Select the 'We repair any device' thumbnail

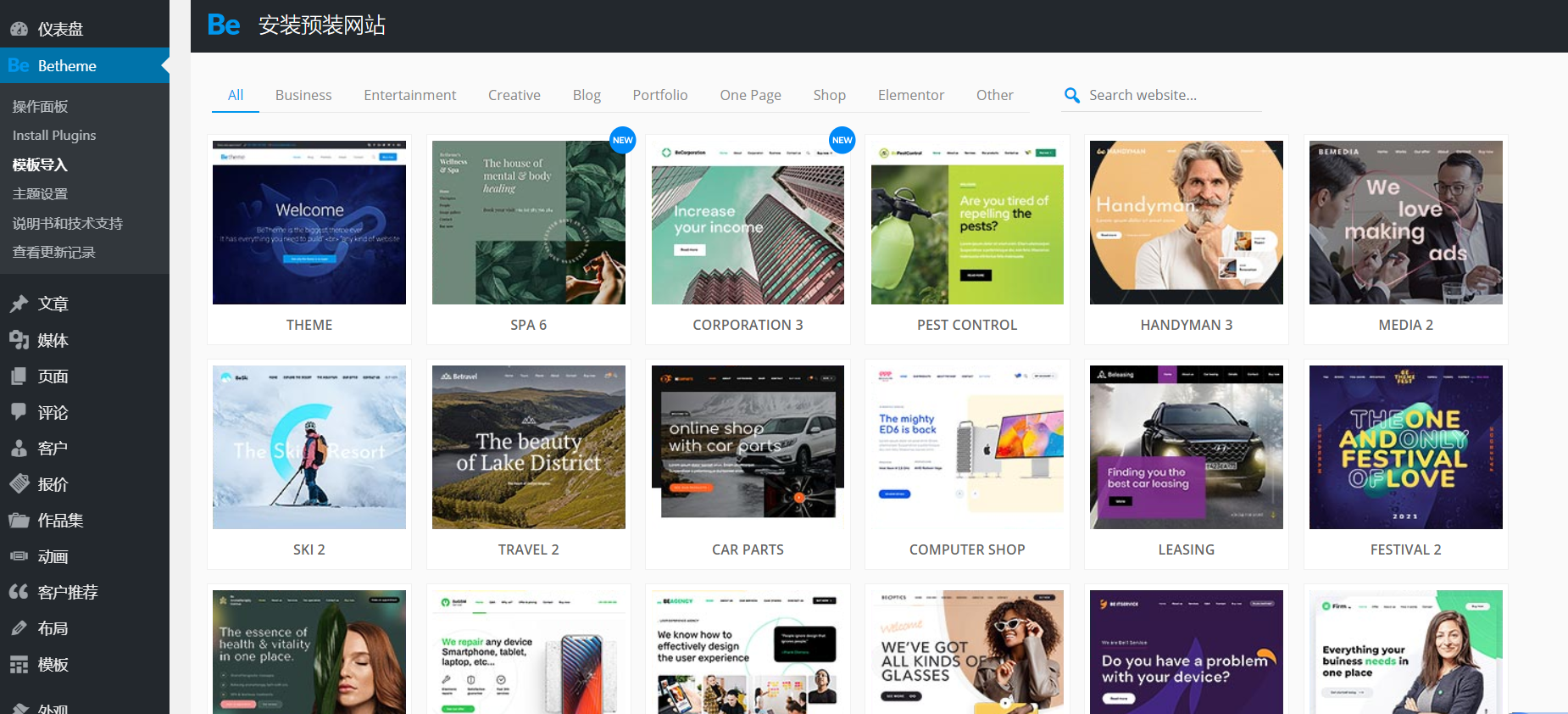[529, 652]
